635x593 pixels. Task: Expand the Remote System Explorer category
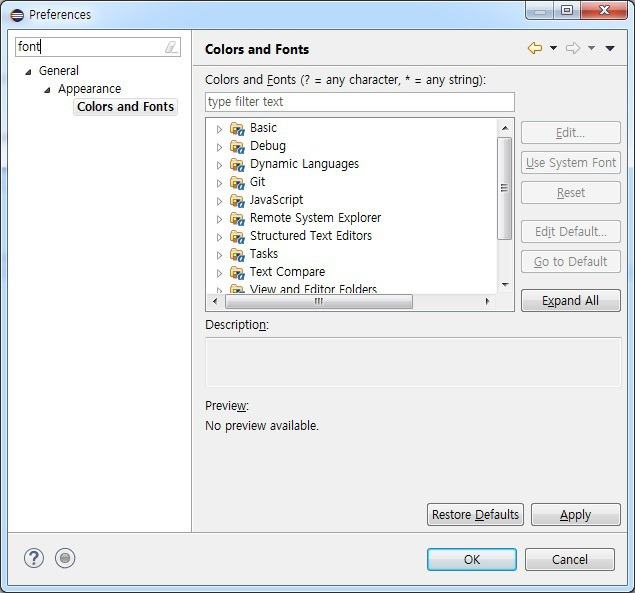[x=219, y=219]
